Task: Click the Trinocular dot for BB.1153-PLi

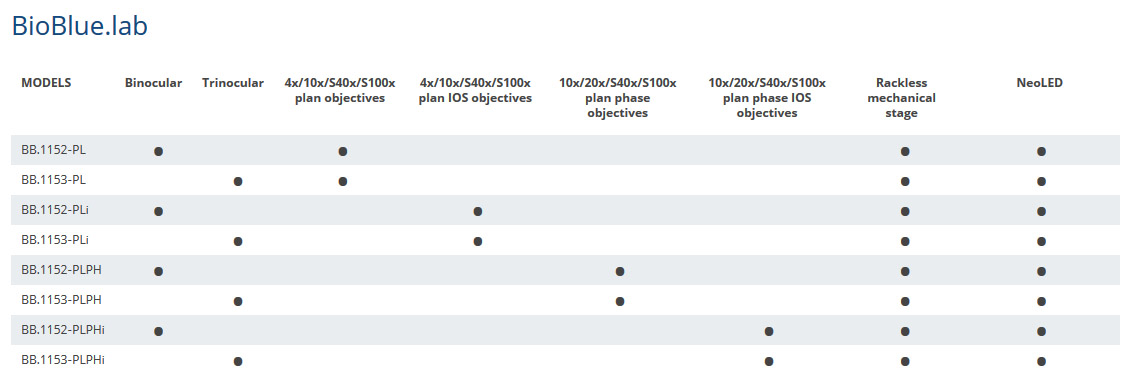Action: [x=238, y=241]
